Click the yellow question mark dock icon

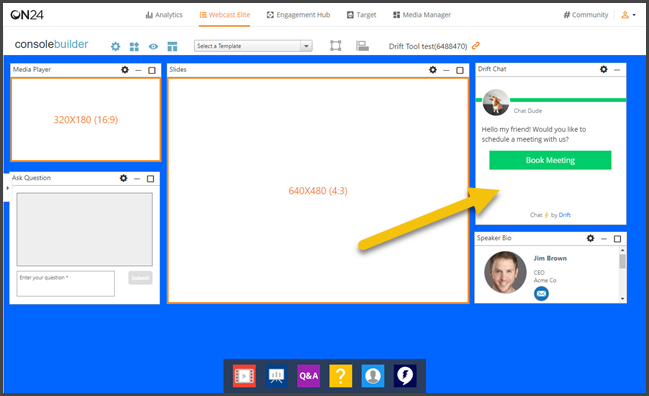(341, 376)
